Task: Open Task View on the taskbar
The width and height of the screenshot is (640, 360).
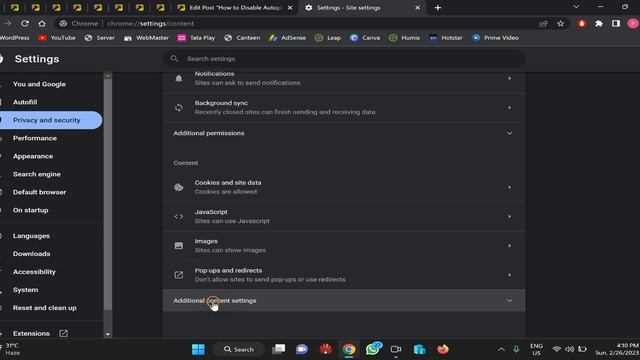Action: point(279,349)
